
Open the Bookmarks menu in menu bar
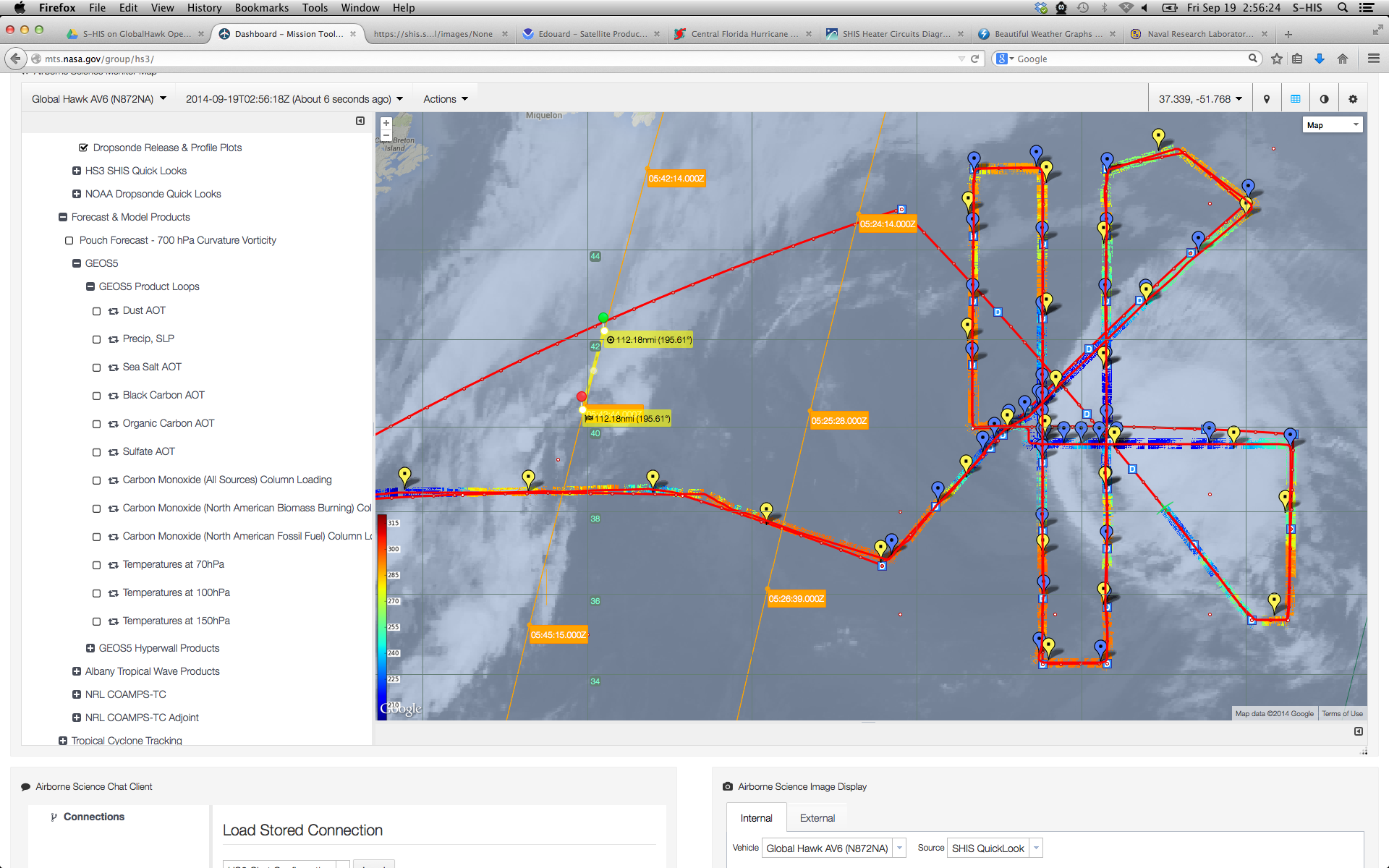[261, 8]
